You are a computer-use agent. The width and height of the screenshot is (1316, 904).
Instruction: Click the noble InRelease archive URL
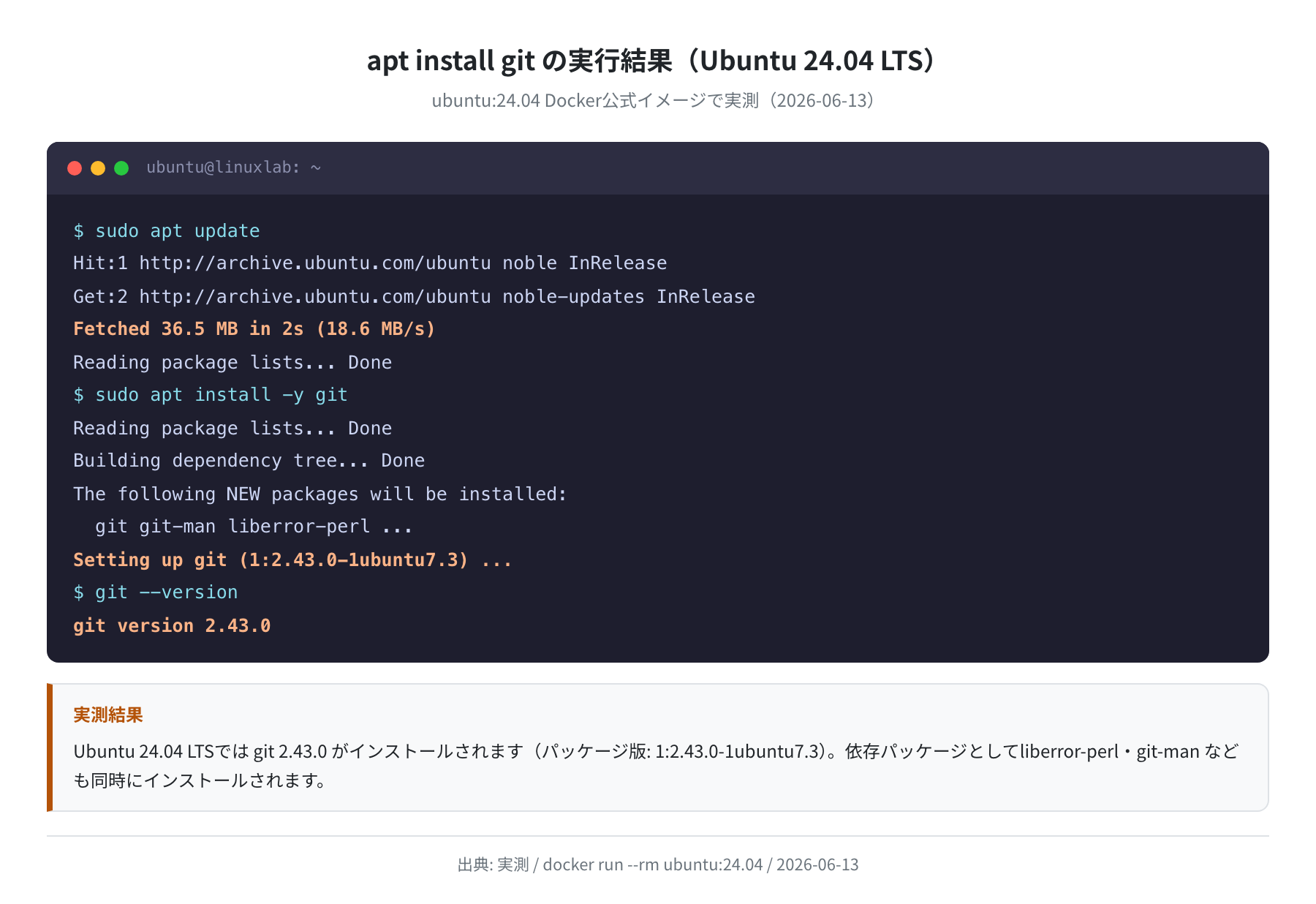click(370, 263)
